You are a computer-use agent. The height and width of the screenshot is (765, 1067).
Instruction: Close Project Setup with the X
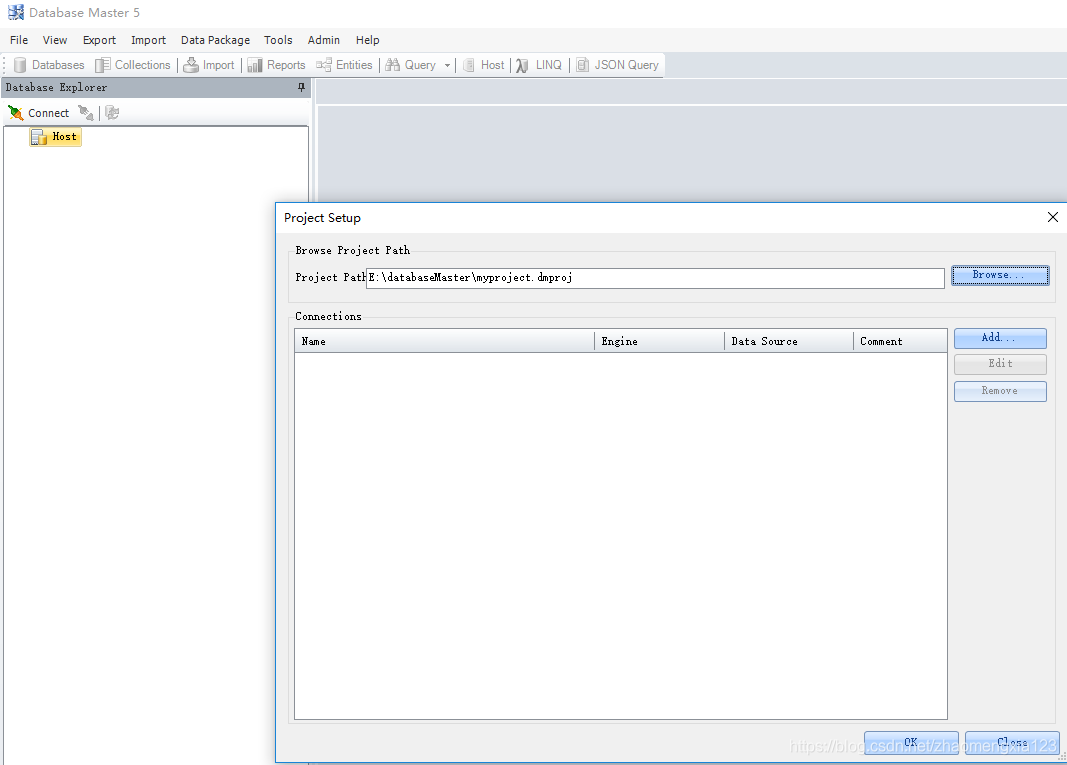coord(1053,217)
